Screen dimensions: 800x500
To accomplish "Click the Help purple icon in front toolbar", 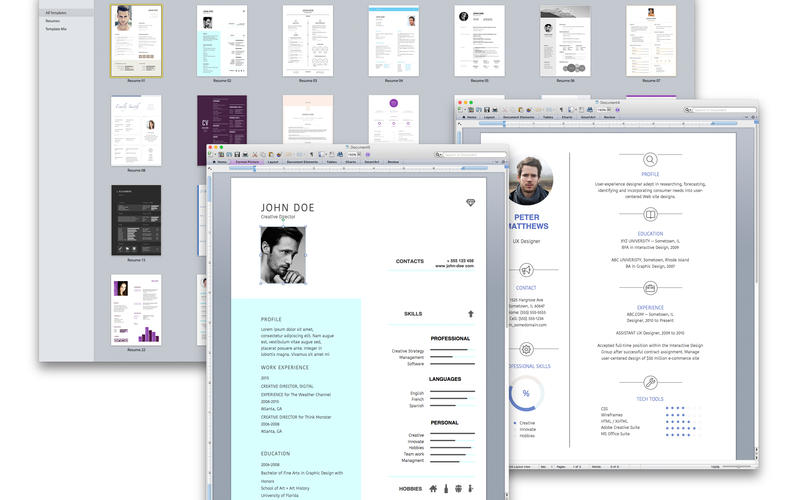I will tap(368, 155).
